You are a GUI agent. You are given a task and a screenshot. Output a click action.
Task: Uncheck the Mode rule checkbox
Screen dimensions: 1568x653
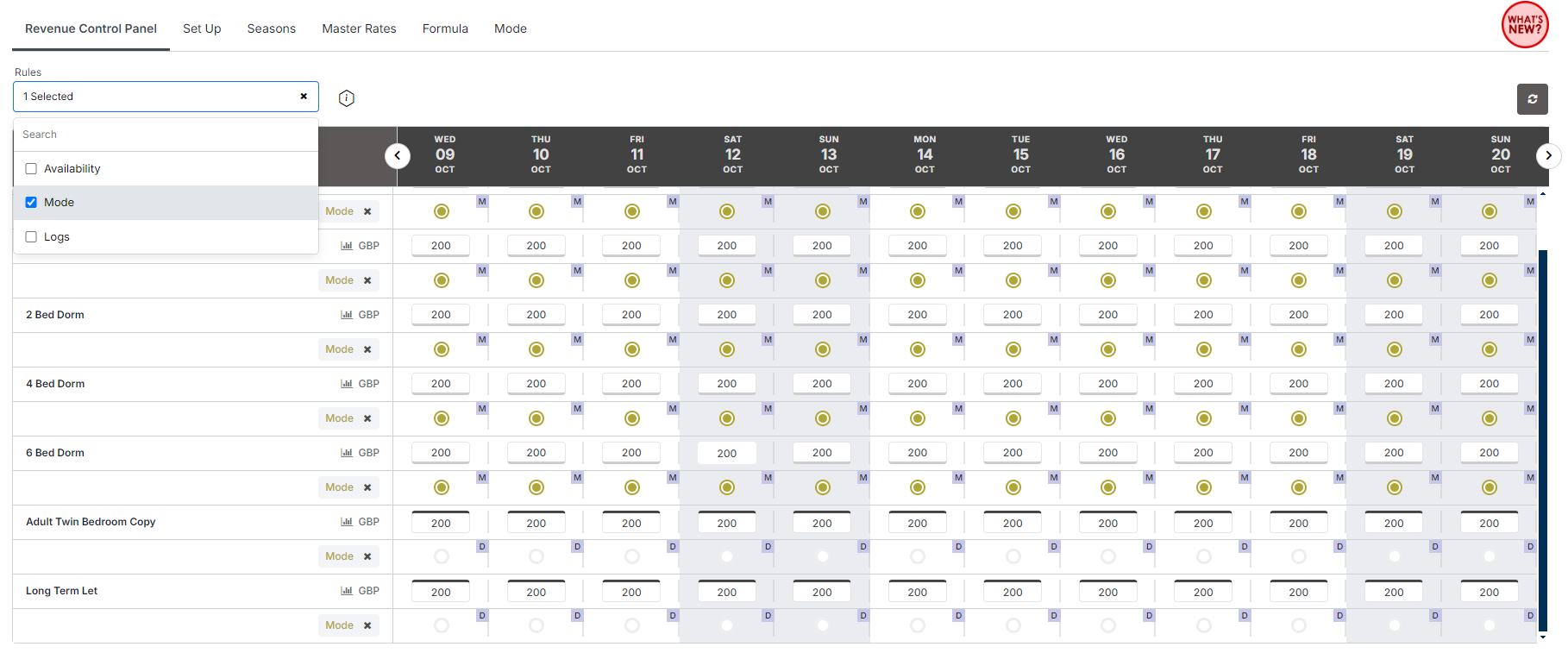(31, 203)
